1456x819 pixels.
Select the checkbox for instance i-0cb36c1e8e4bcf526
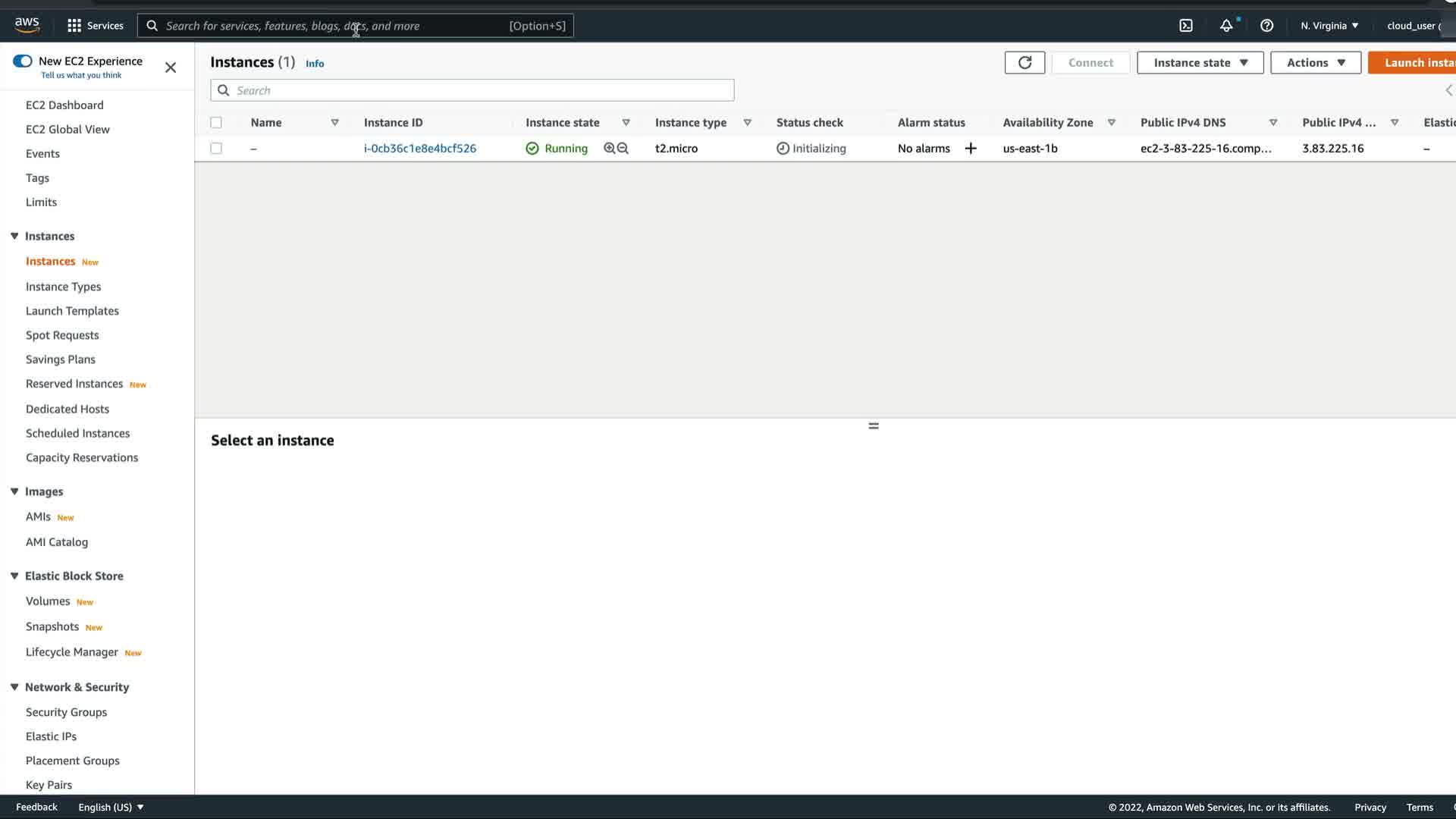tap(216, 149)
